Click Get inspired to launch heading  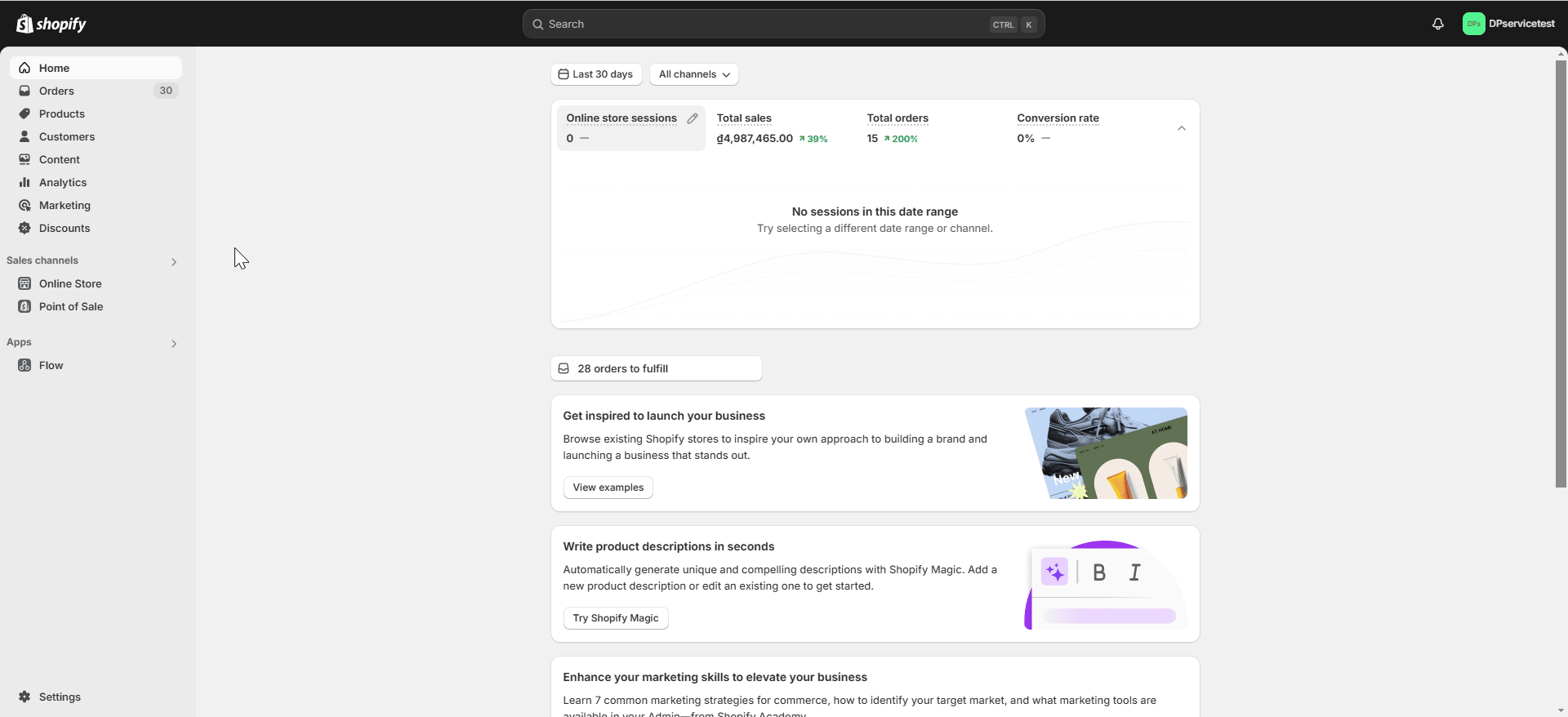[664, 416]
